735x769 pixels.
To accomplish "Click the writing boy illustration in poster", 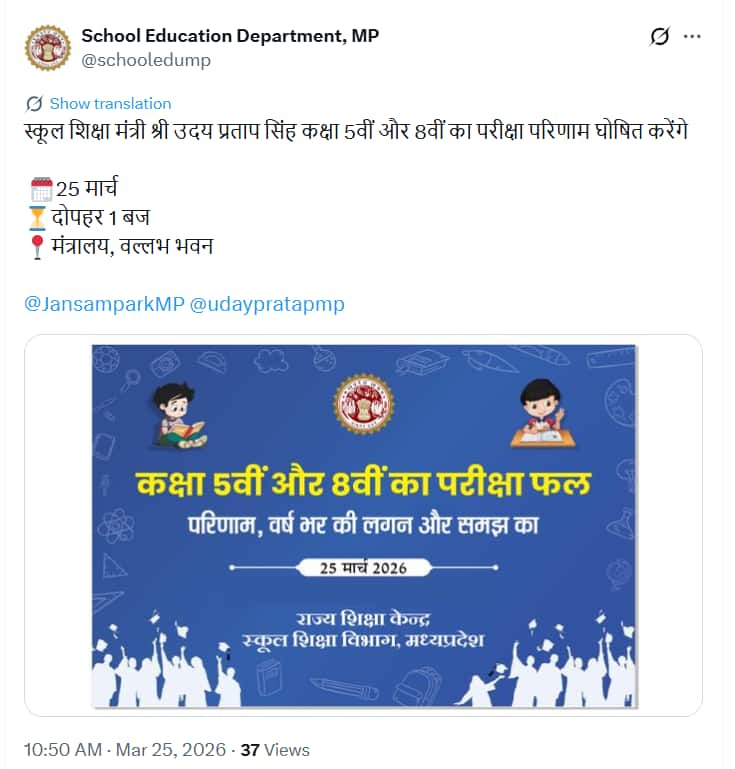I will point(543,413).
